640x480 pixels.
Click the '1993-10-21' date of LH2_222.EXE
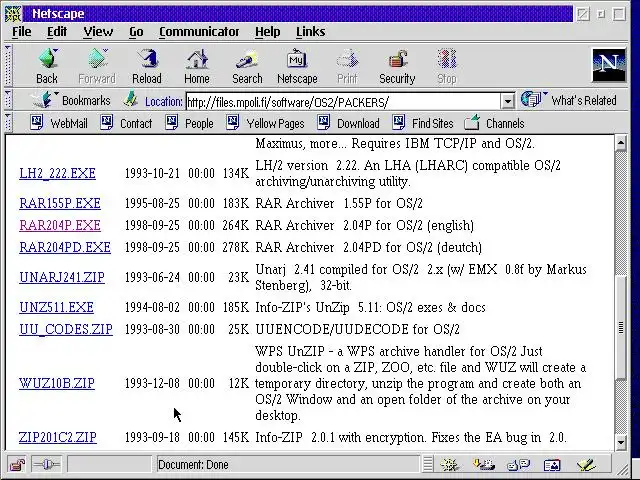152,173
